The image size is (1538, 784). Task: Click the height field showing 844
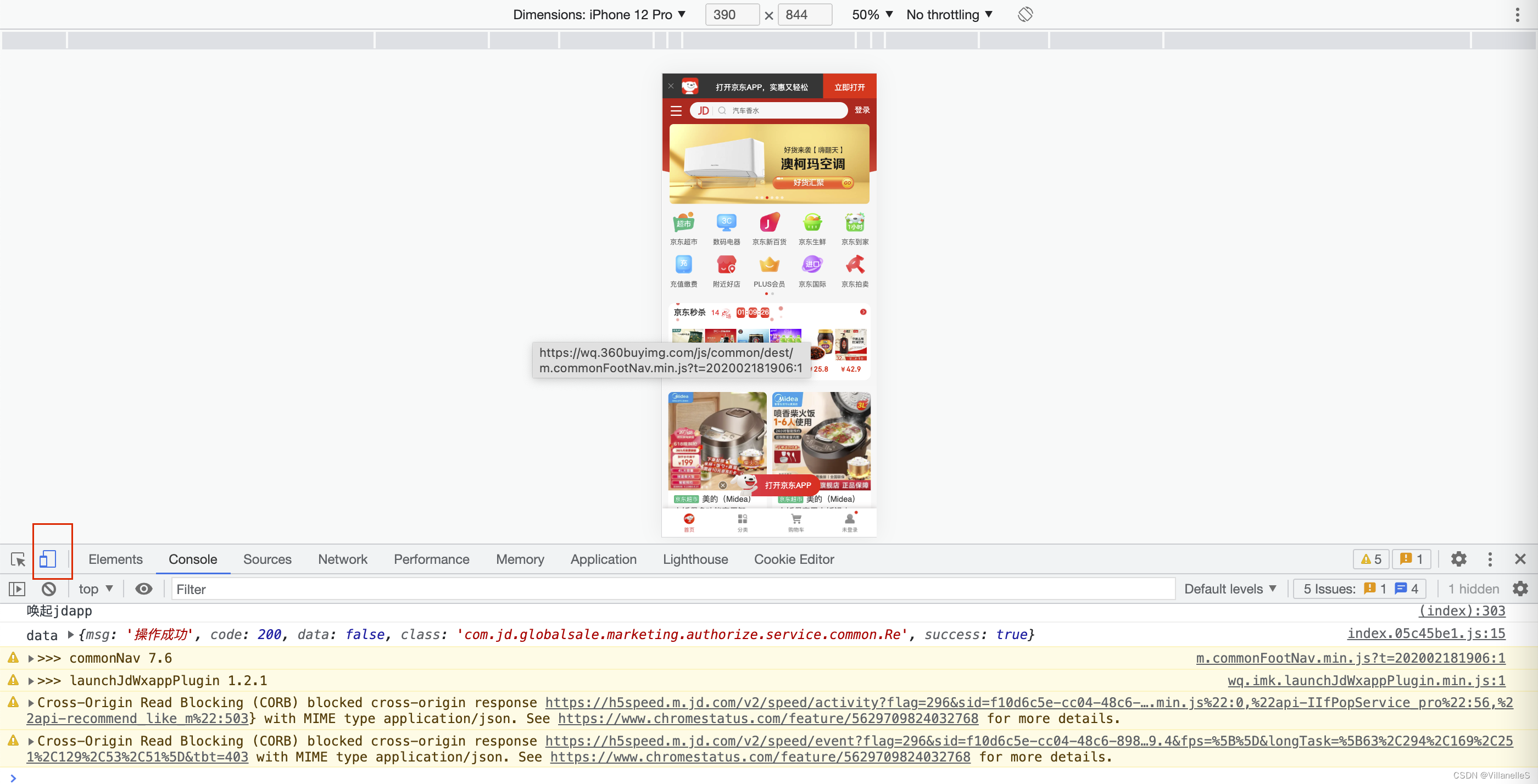[805, 14]
